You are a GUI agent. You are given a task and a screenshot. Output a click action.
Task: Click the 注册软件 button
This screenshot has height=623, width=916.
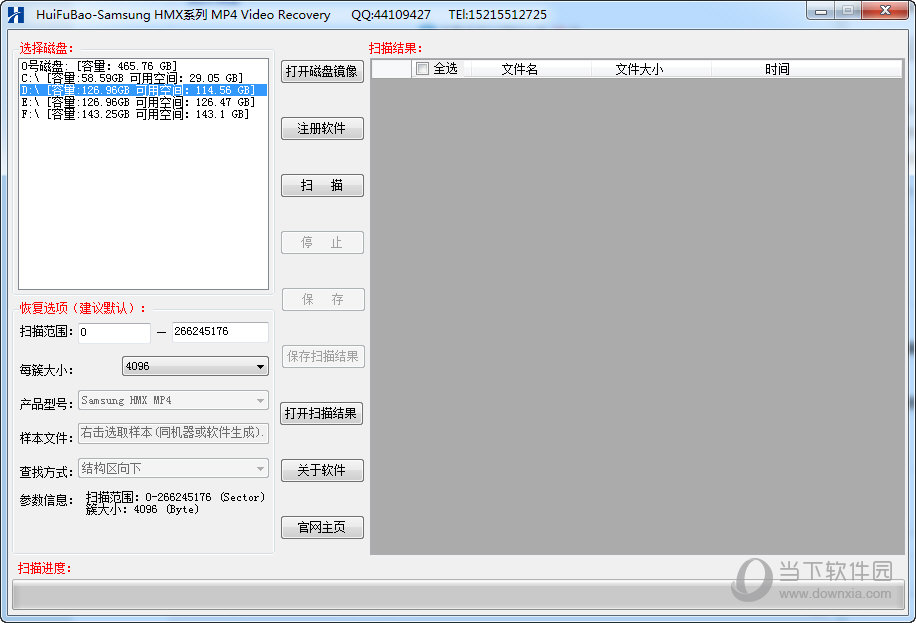point(322,129)
